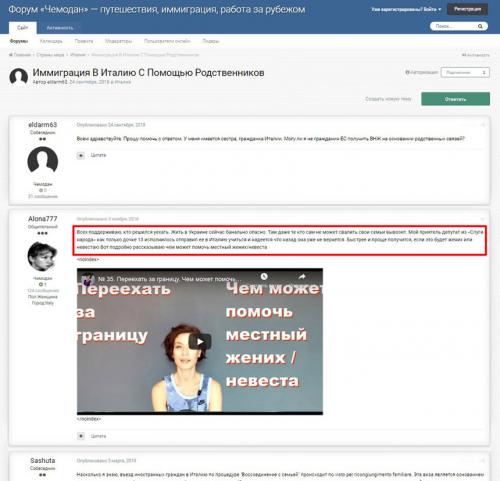The width and height of the screenshot is (500, 481).
Task: Expand the sign-in dropdown next to Регистрация
Action: click(x=406, y=9)
